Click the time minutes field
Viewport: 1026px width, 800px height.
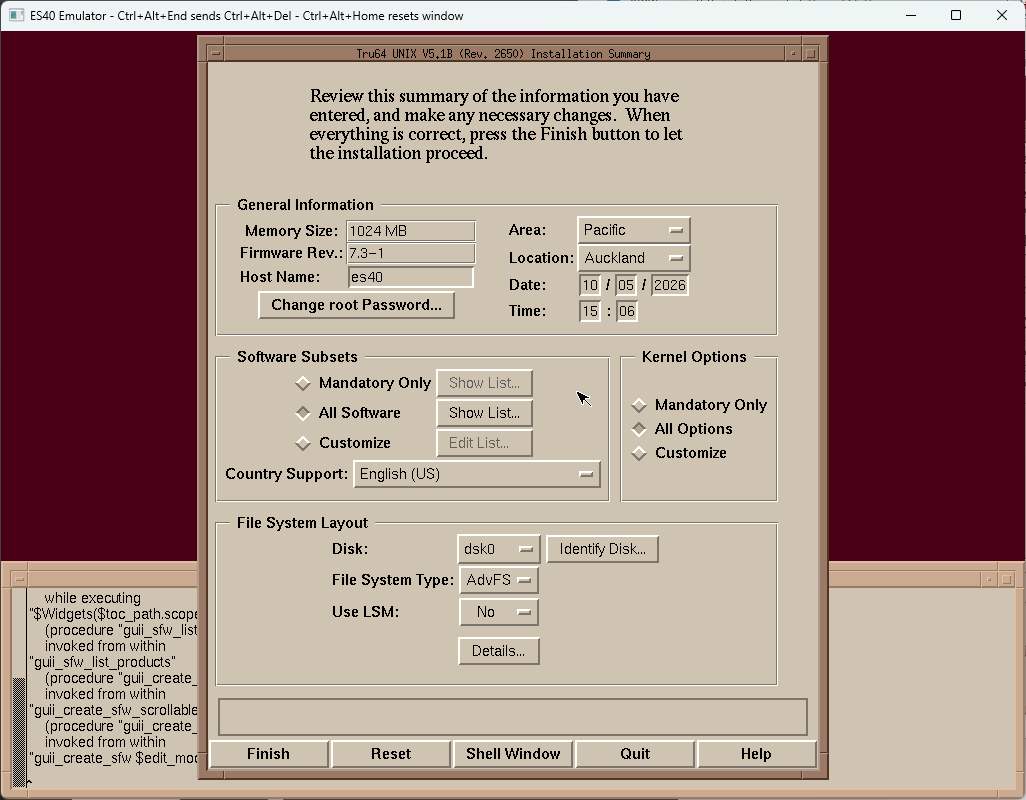(626, 311)
